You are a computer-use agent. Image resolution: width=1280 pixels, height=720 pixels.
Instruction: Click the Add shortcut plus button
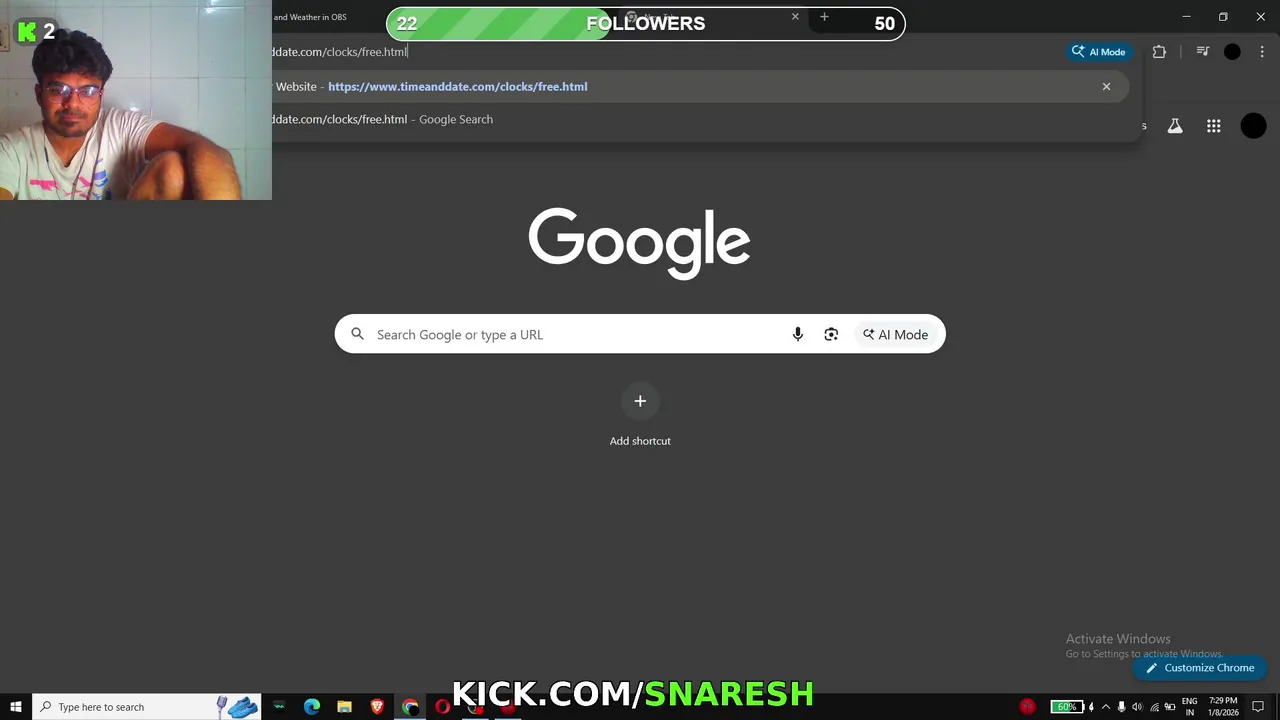(640, 401)
